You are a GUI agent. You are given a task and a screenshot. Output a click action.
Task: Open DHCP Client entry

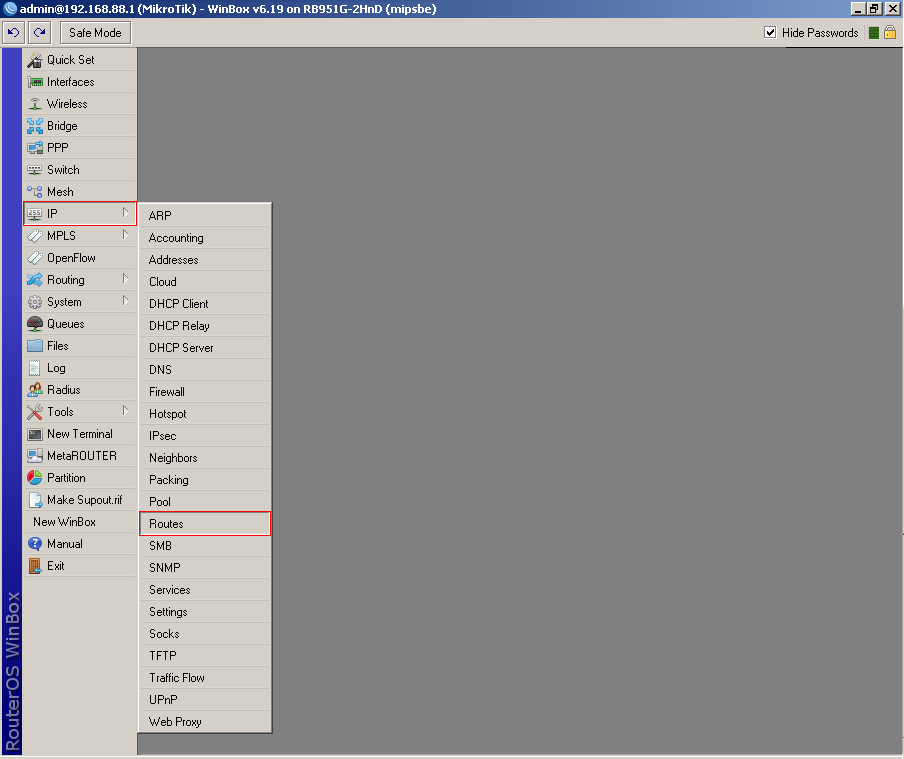coord(205,303)
